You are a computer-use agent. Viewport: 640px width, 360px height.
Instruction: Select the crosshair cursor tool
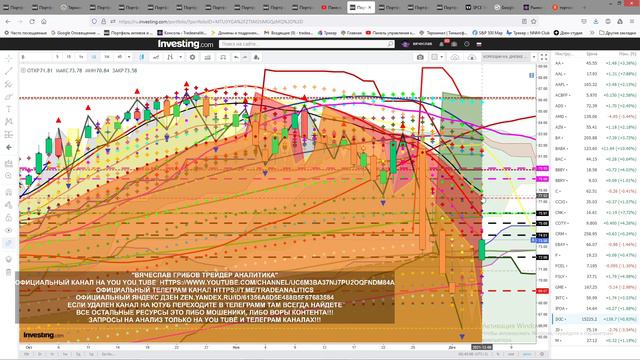[9, 58]
